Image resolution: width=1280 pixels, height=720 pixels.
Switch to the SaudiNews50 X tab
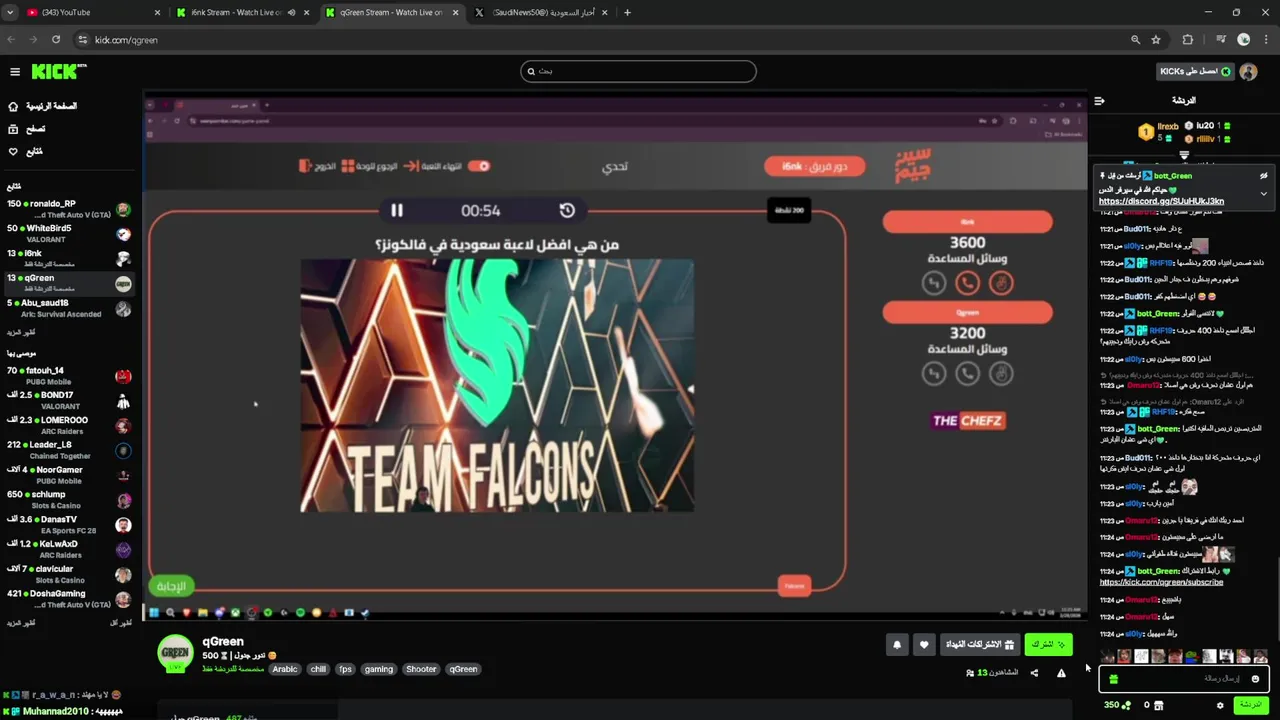(x=540, y=13)
